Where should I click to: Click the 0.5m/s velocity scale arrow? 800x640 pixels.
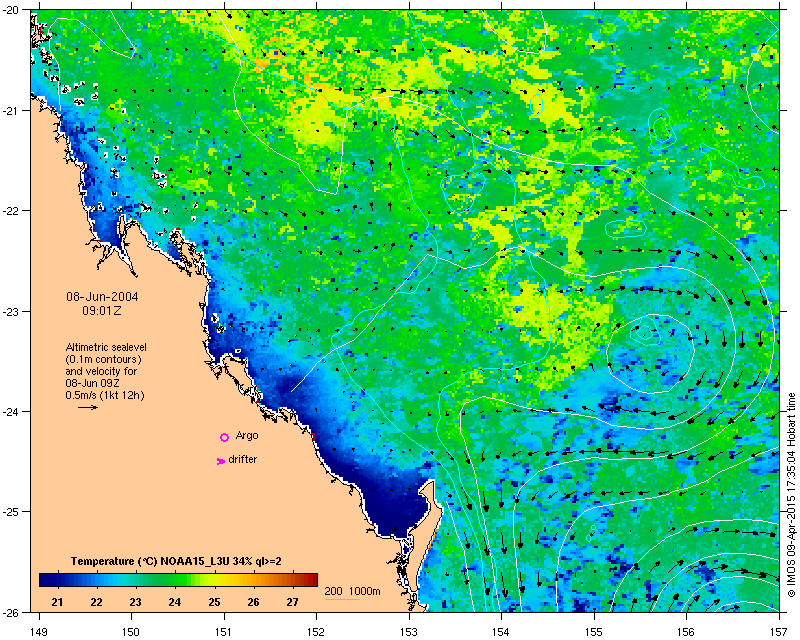(x=88, y=407)
